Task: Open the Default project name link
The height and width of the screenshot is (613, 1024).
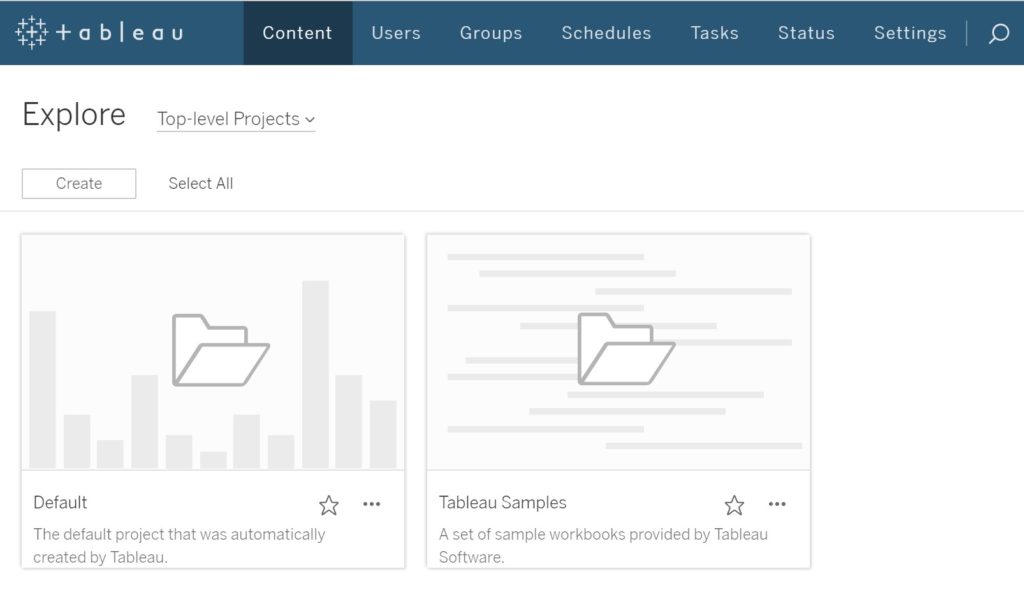Action: pos(60,503)
